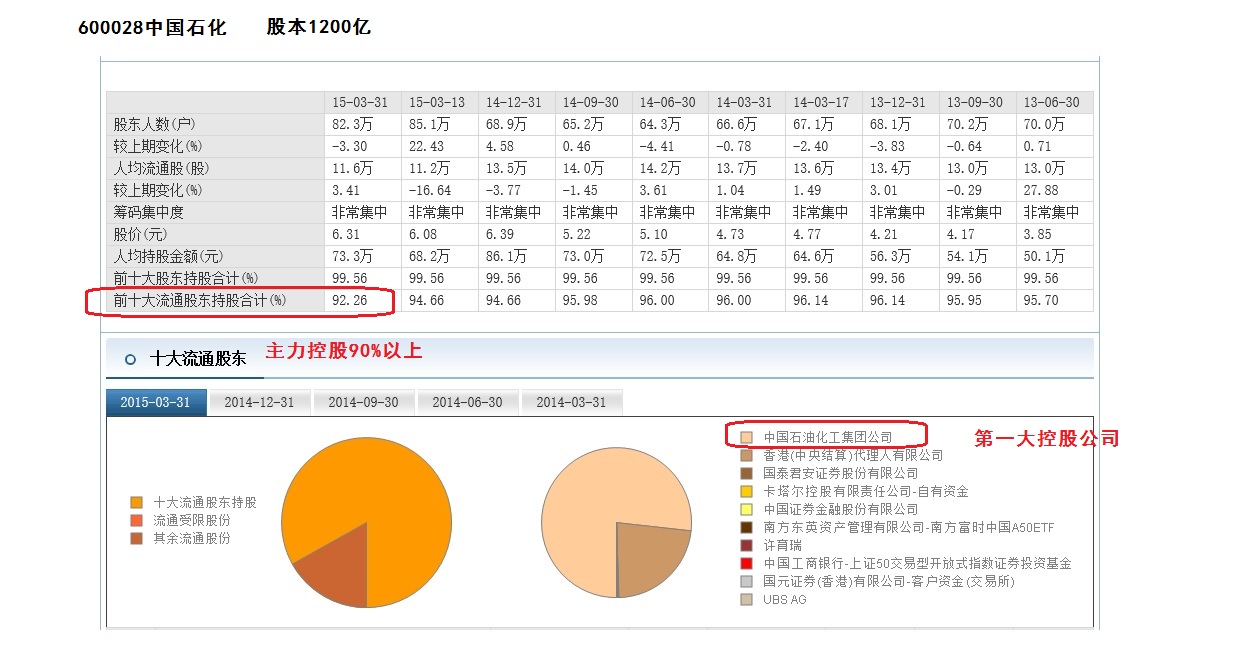Click the 13-06-30 column header
The image size is (1257, 659).
[x=1055, y=102]
